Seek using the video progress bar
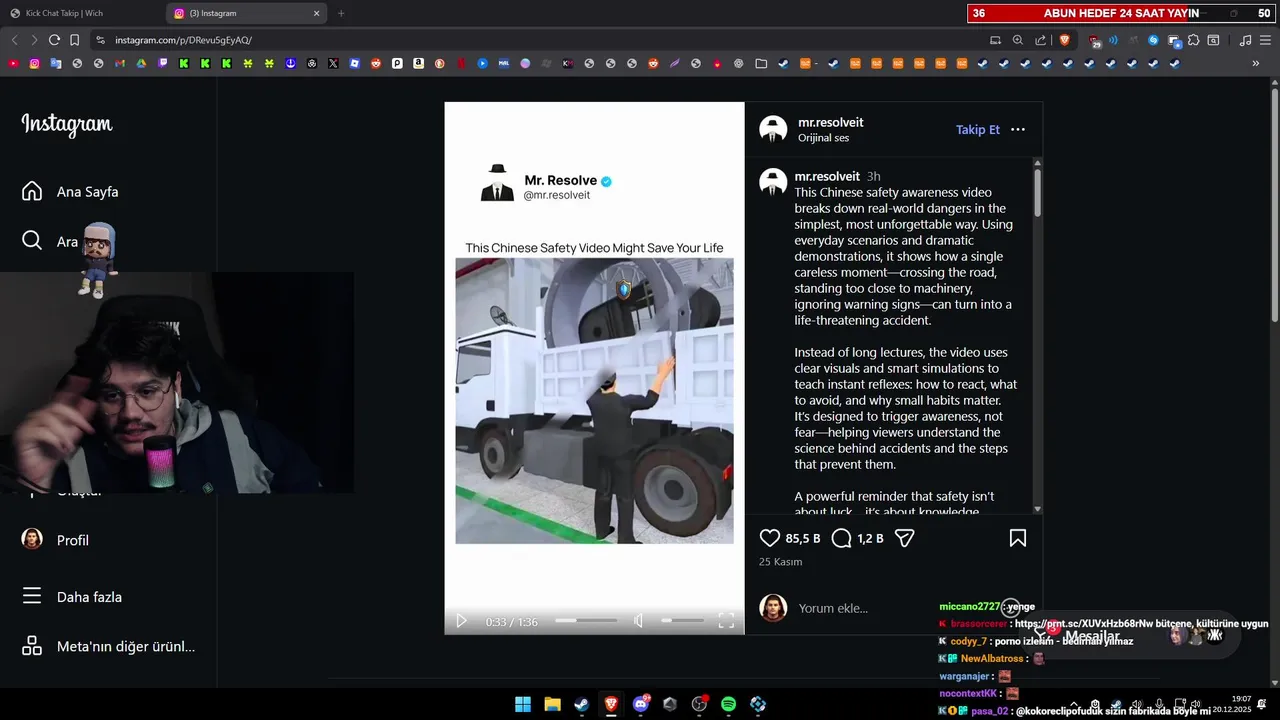 (x=586, y=621)
